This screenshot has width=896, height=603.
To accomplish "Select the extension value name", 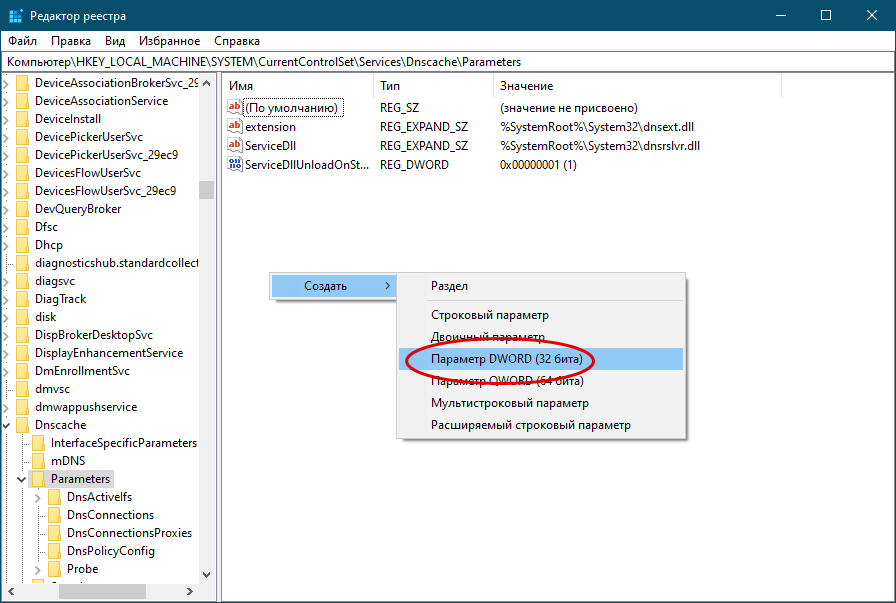I will 270,127.
